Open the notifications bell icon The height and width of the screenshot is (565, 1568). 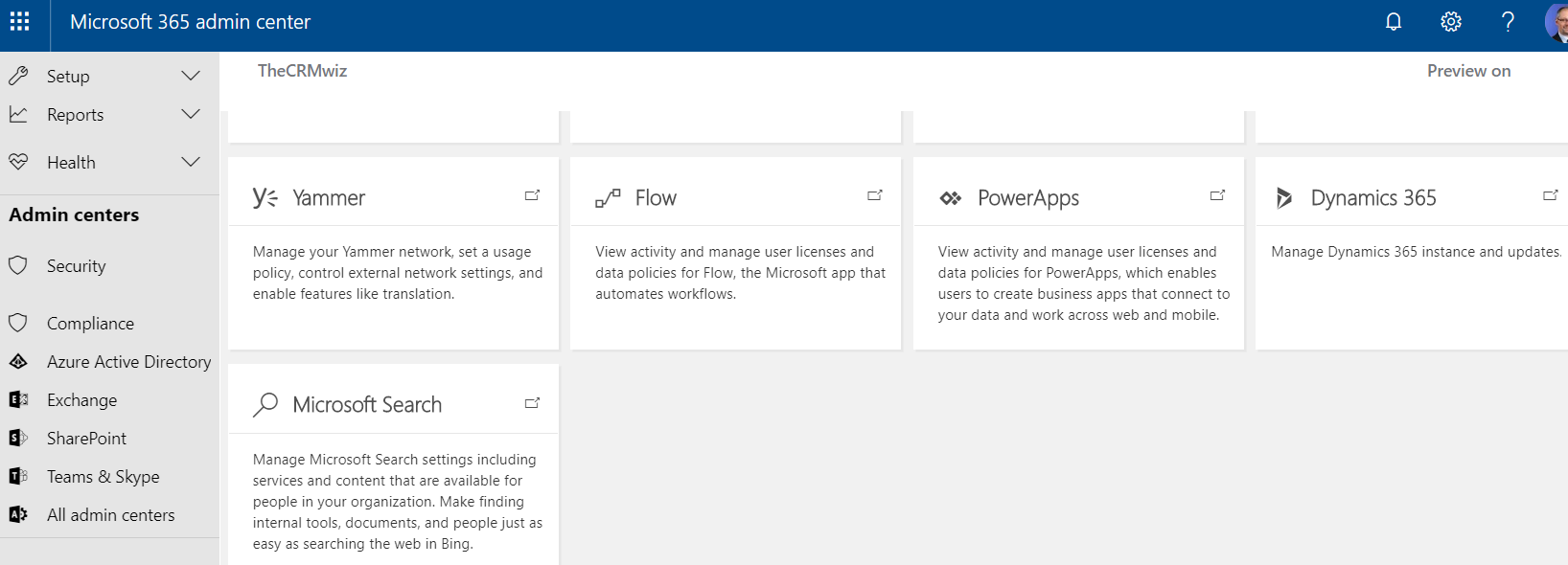(1394, 21)
